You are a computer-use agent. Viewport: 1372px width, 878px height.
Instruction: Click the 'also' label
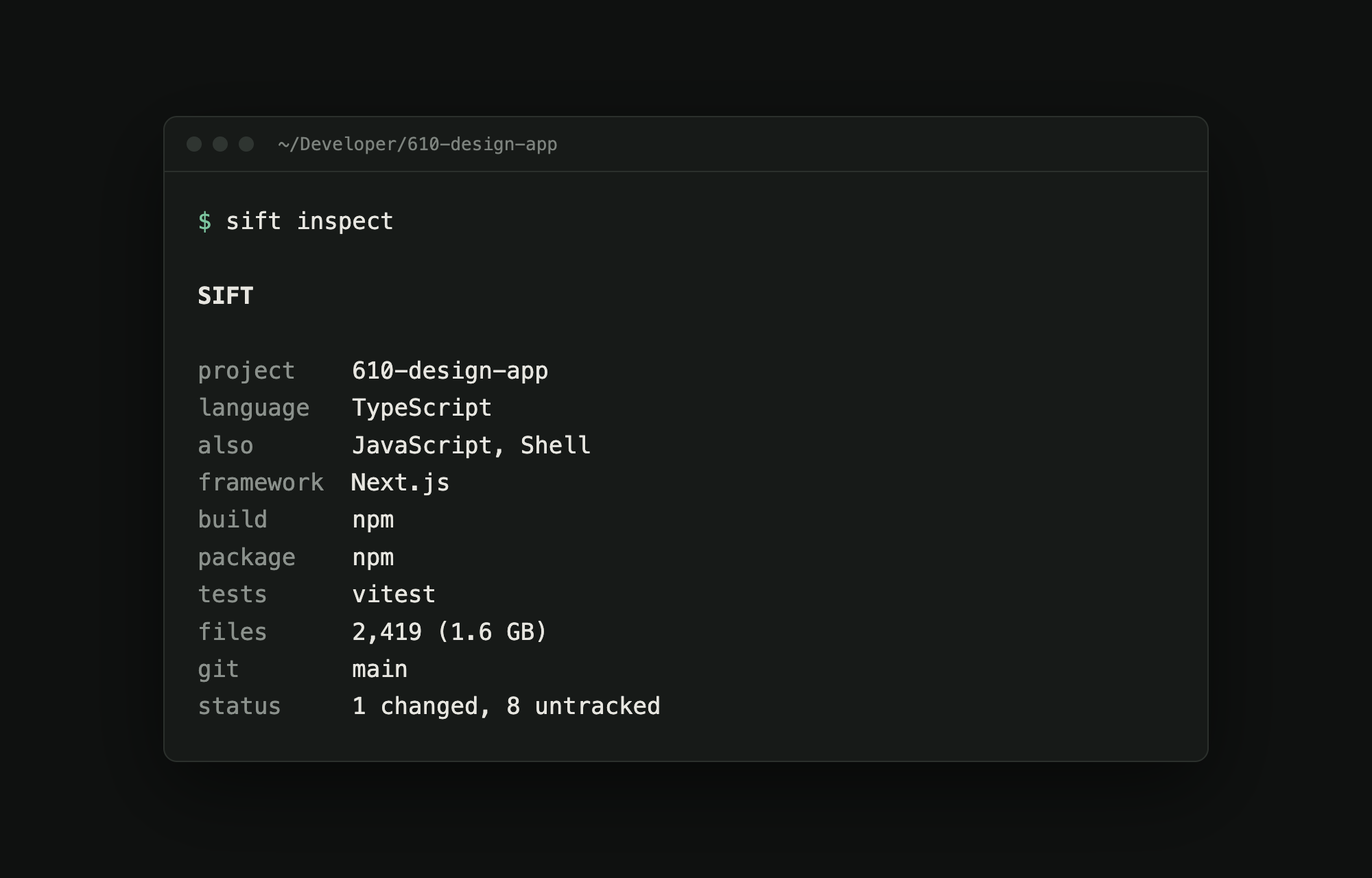coord(226,446)
